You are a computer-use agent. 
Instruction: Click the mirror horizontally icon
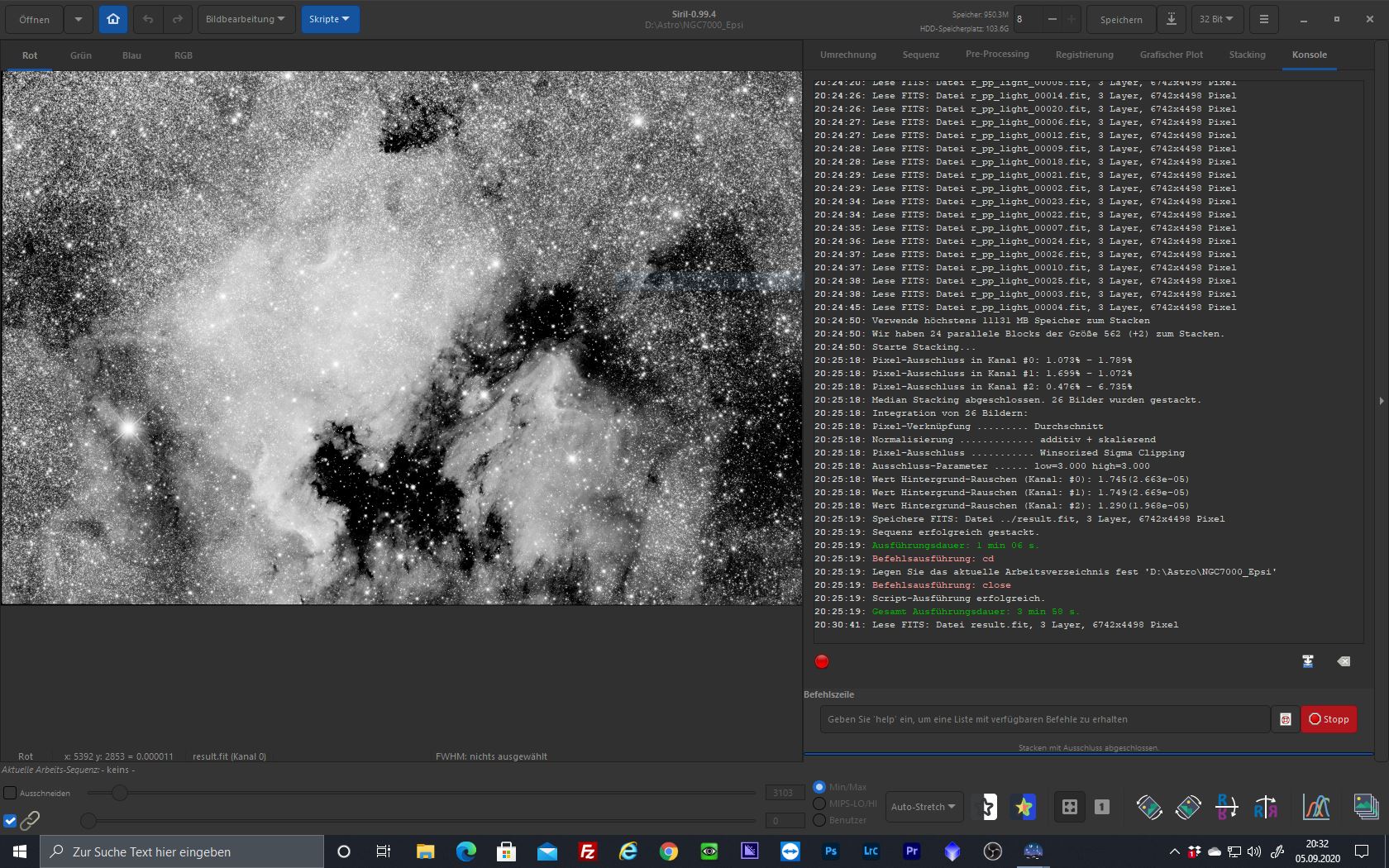(x=1227, y=807)
